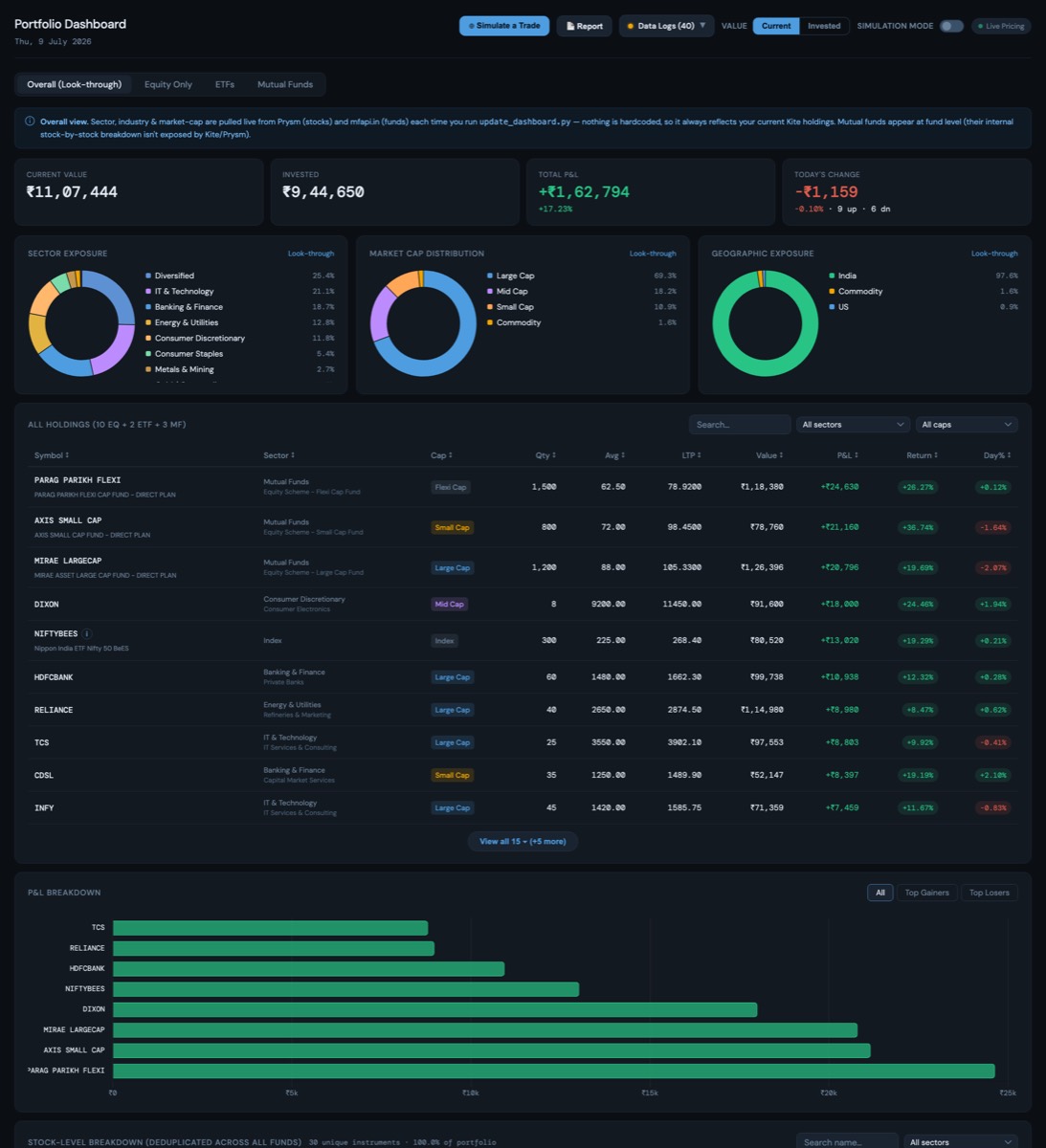Click the TCS bar in P&L Breakdown
This screenshot has height=1148, width=1046.
[271, 928]
